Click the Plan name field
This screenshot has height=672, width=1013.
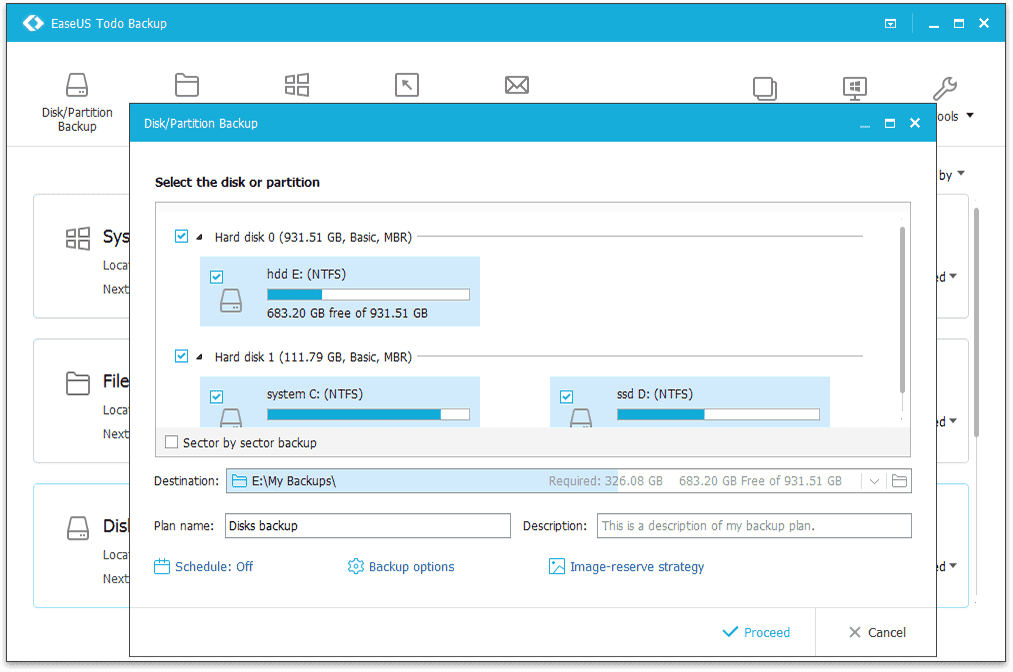tap(368, 525)
